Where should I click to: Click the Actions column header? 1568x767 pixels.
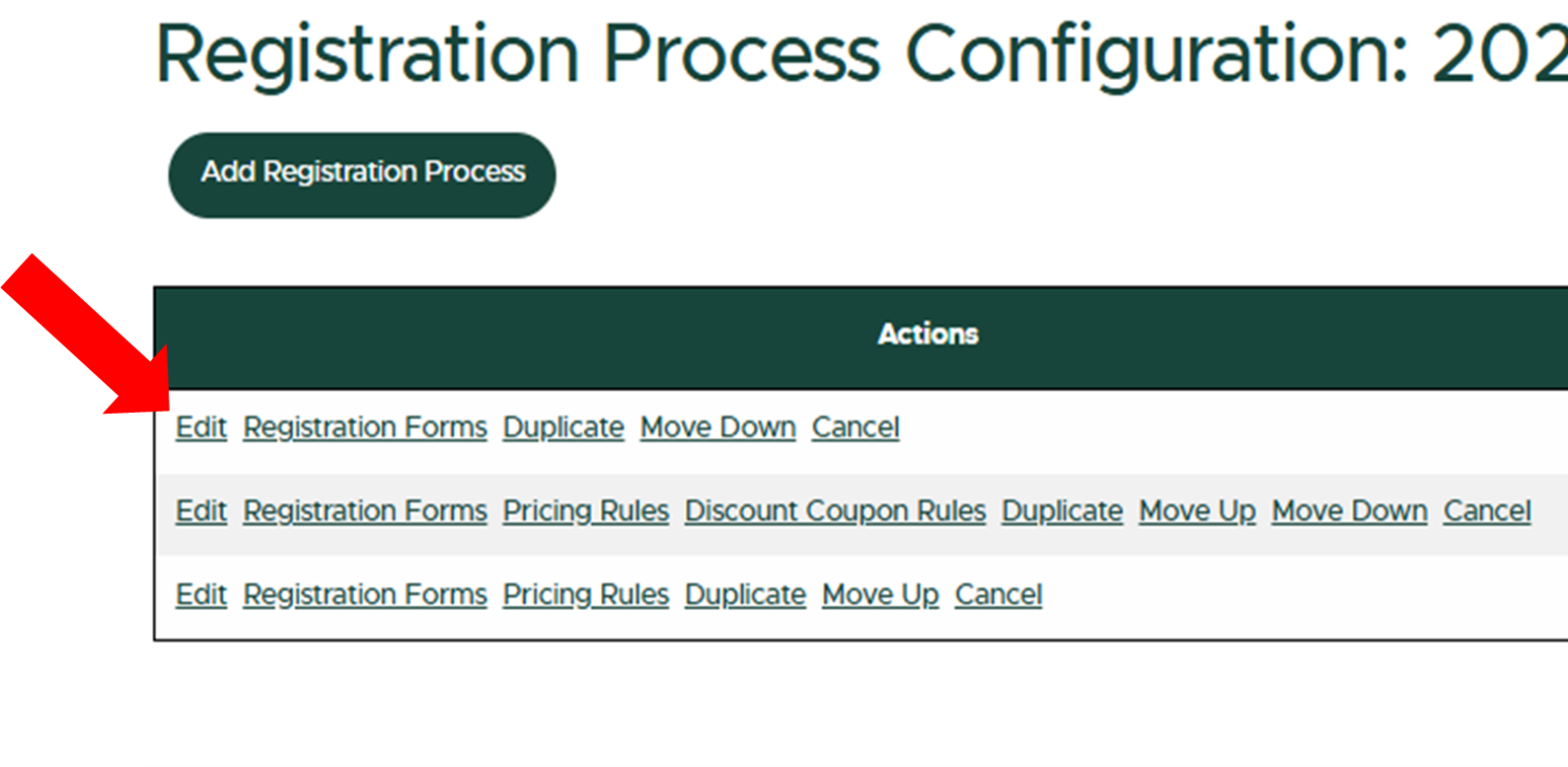pyautogui.click(x=927, y=334)
